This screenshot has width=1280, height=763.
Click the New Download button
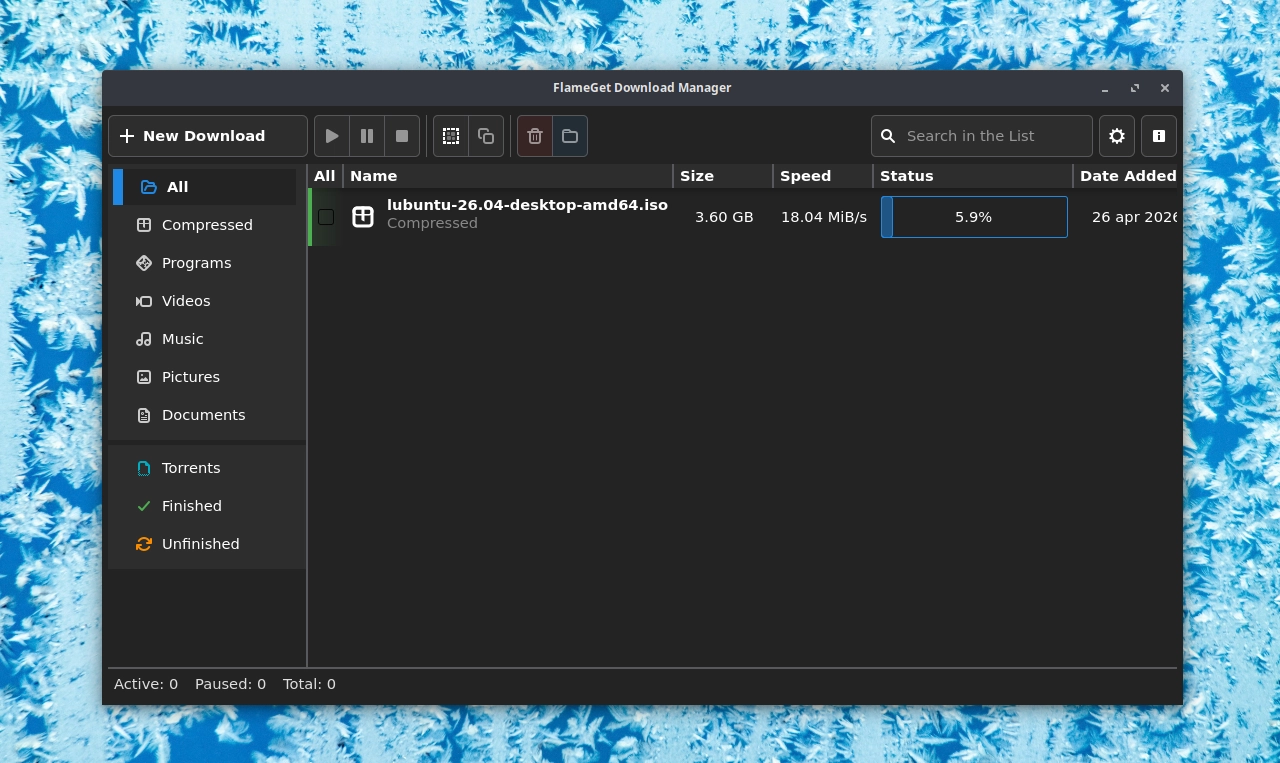(208, 136)
